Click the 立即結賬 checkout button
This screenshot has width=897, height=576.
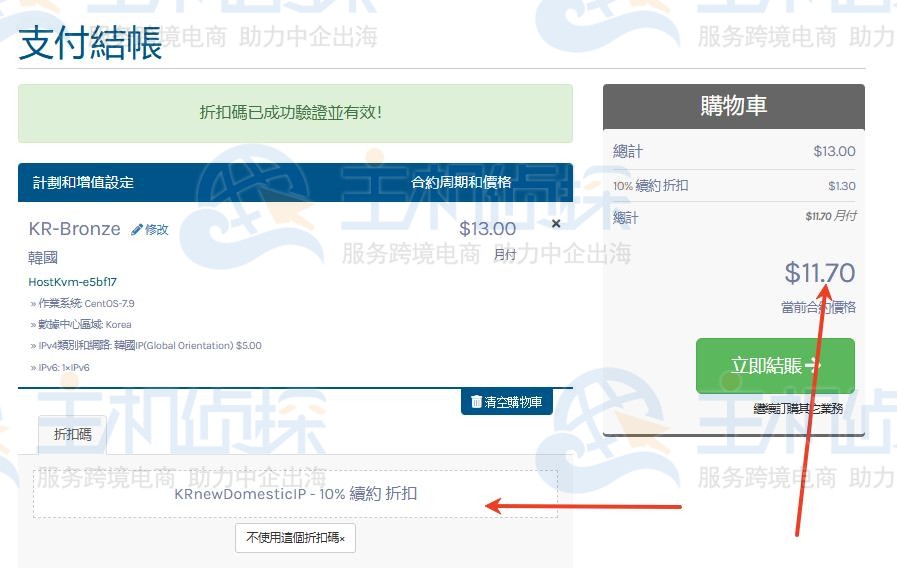point(775,366)
